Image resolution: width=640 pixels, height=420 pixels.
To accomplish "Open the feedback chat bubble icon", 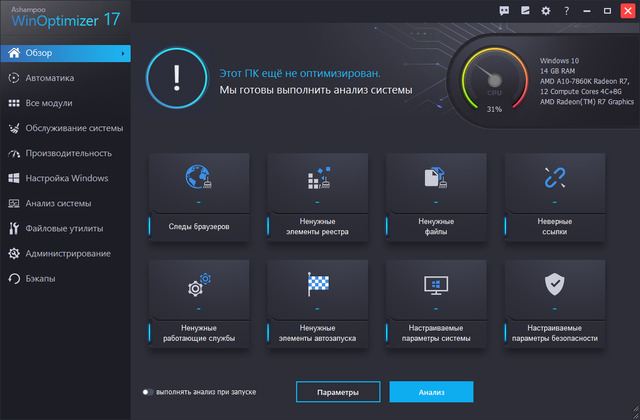I will [x=504, y=11].
